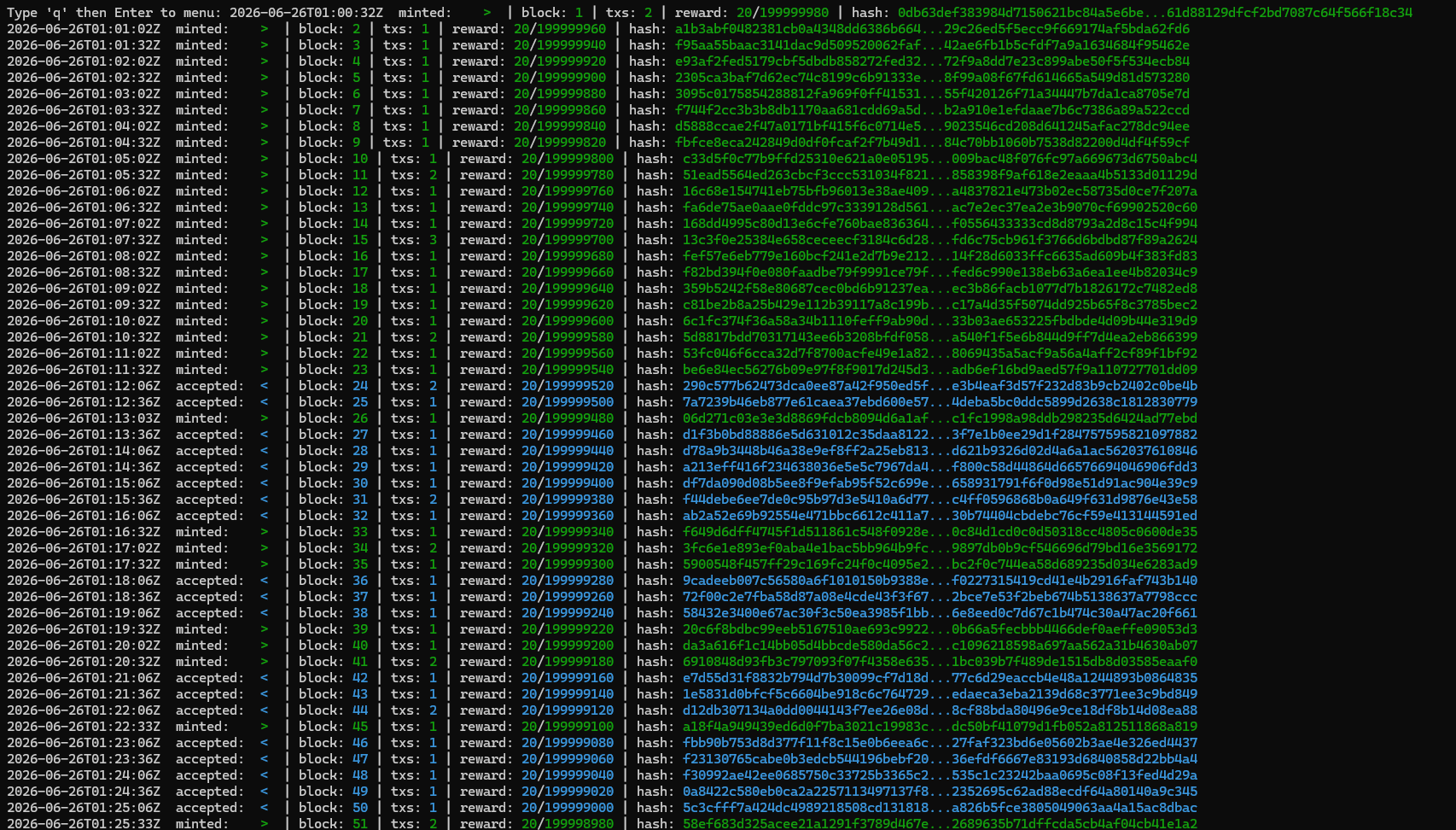Click hash starting 53fc046f6cca32d7
1456x830 pixels.
940,354
